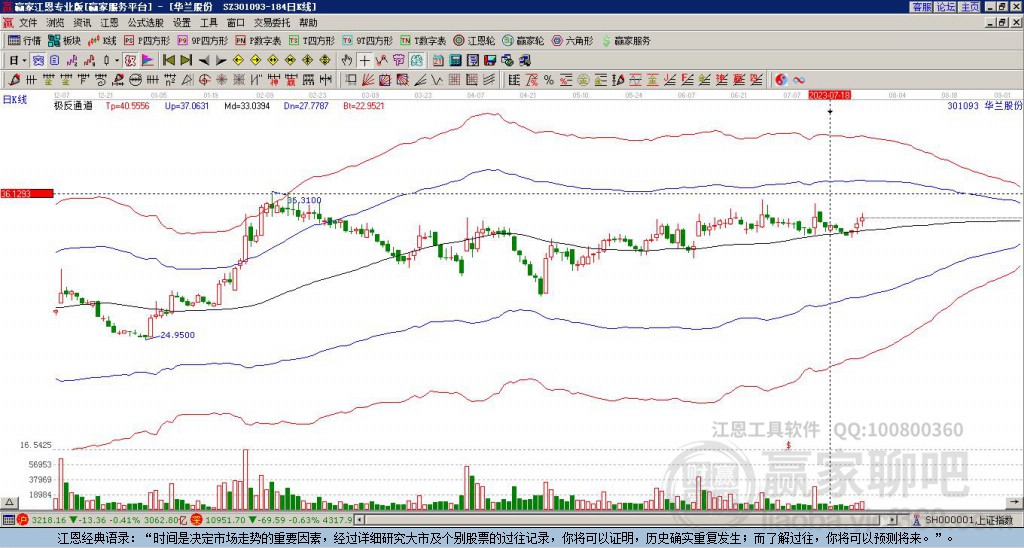1024x548 pixels.
Task: Click the 论坛 forum link
Action: pos(945,7)
